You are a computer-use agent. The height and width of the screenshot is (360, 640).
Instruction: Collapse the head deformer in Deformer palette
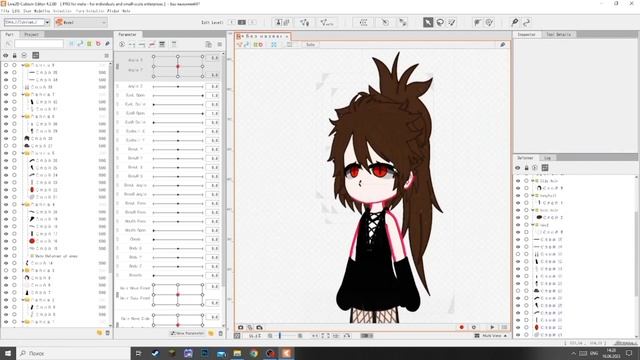pos(533,224)
